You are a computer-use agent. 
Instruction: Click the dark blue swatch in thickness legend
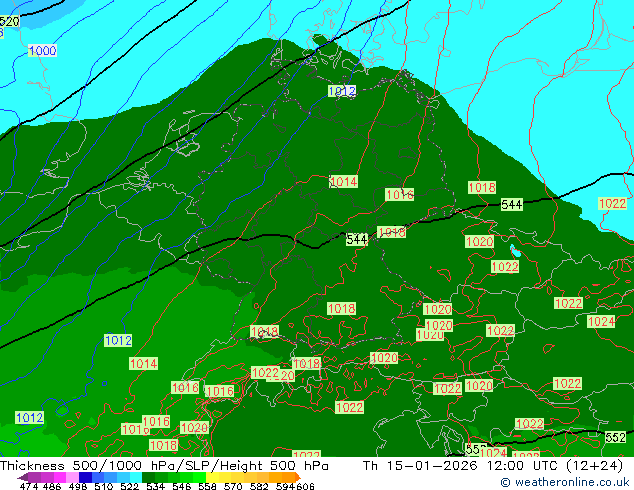(85, 477)
